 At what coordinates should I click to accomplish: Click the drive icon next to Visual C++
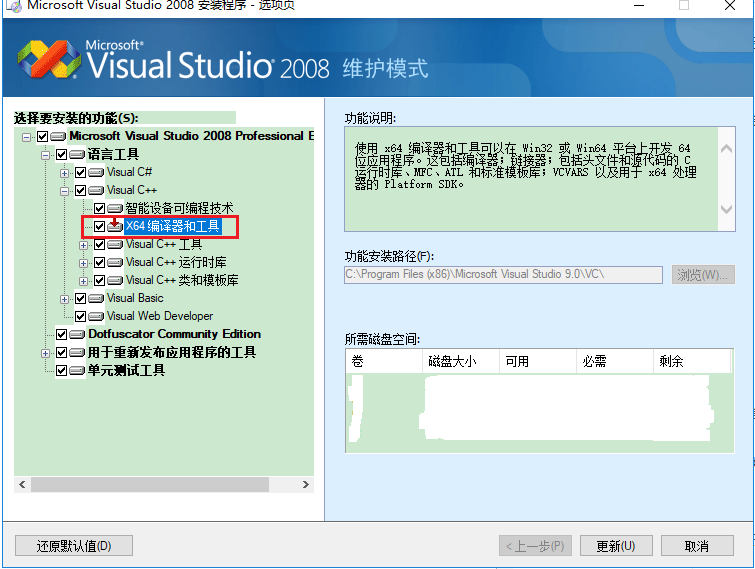click(96, 191)
